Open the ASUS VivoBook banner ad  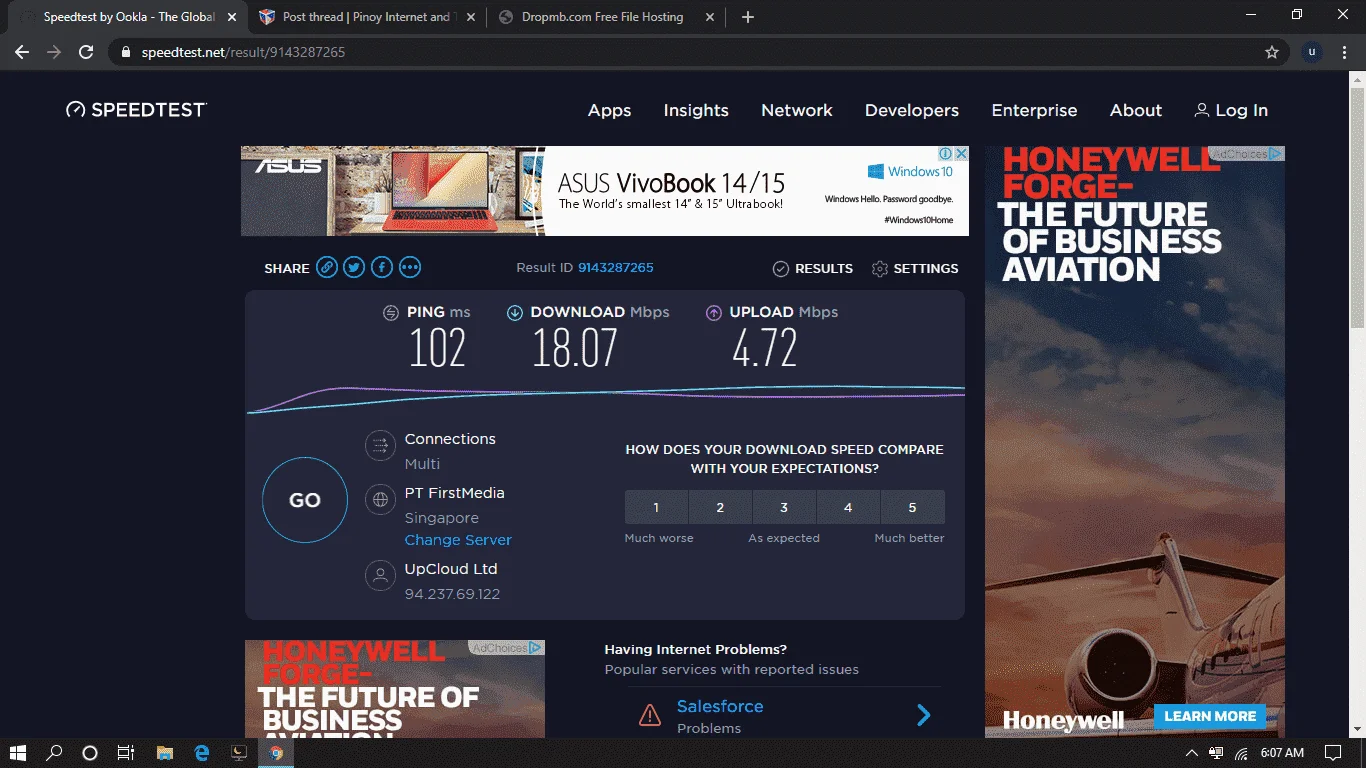(x=605, y=191)
